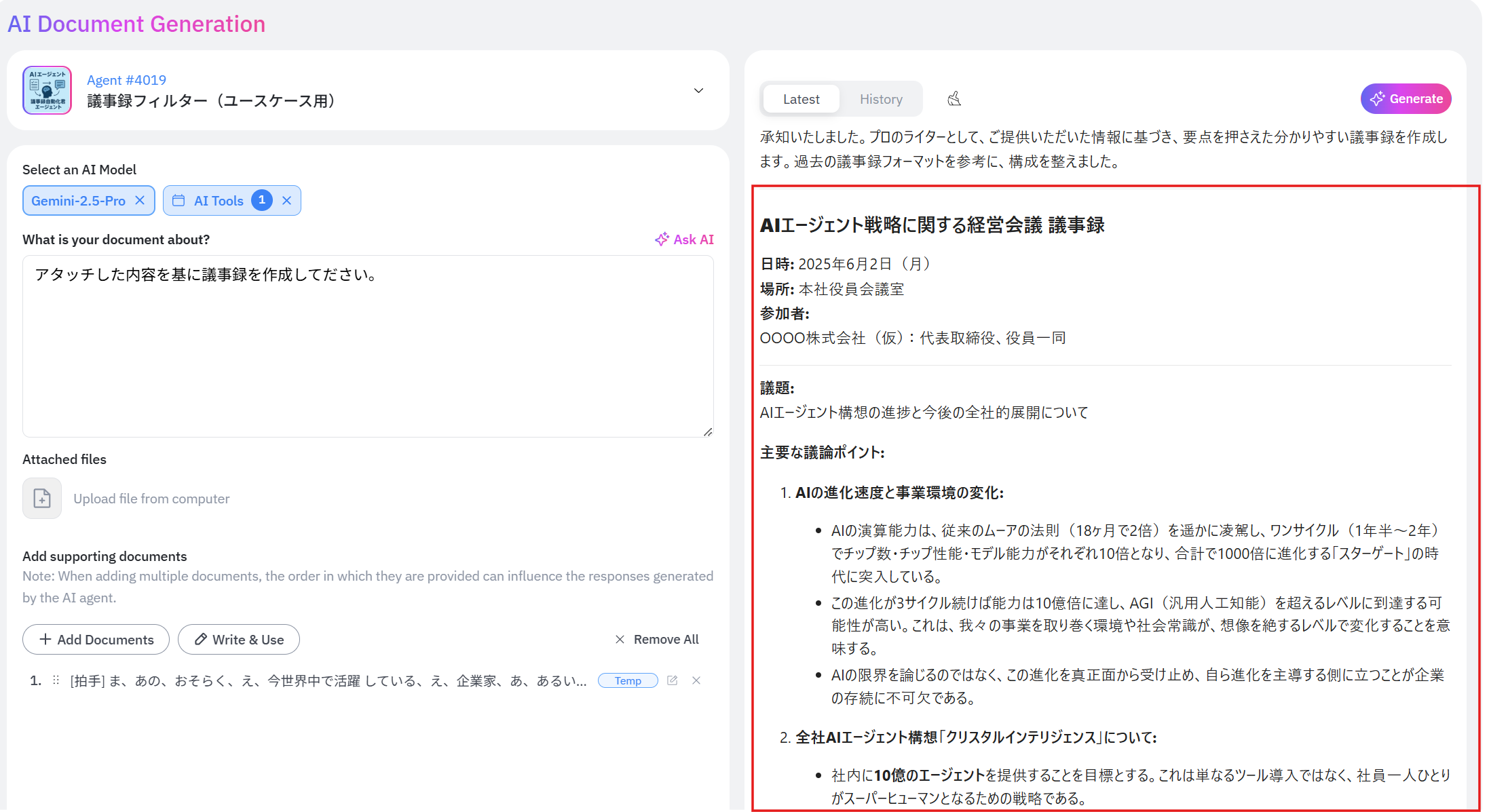
Task: Click the agent #4019 avatar thumbnail
Action: click(x=47, y=90)
